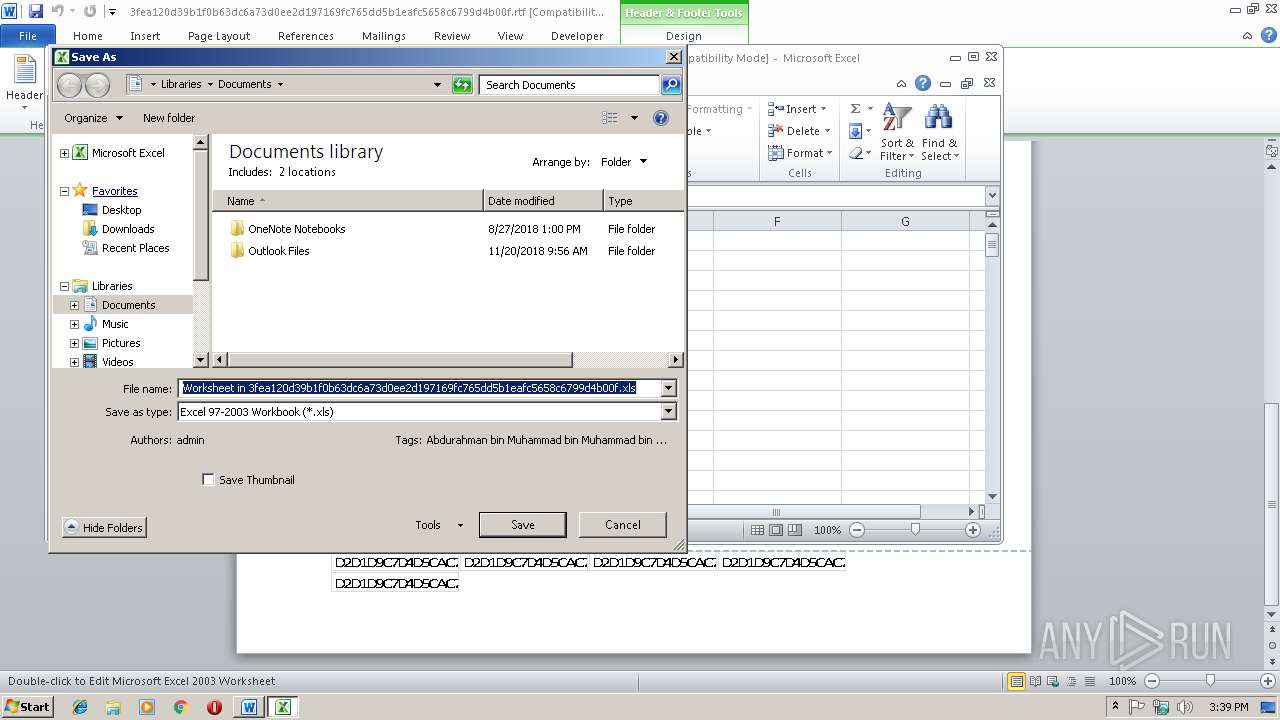Click Word Save icon in Quick Access Toolbar

tap(36, 11)
